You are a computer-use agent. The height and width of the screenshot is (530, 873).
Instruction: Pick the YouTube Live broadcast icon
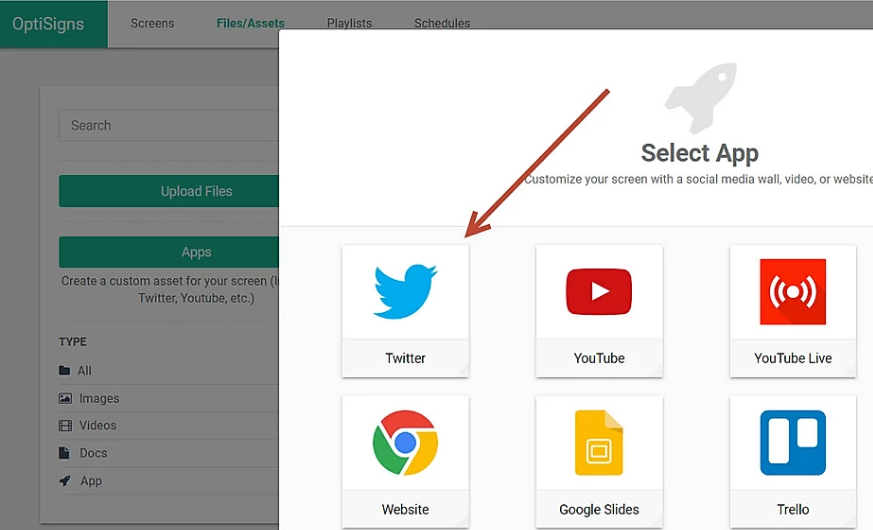click(x=792, y=291)
